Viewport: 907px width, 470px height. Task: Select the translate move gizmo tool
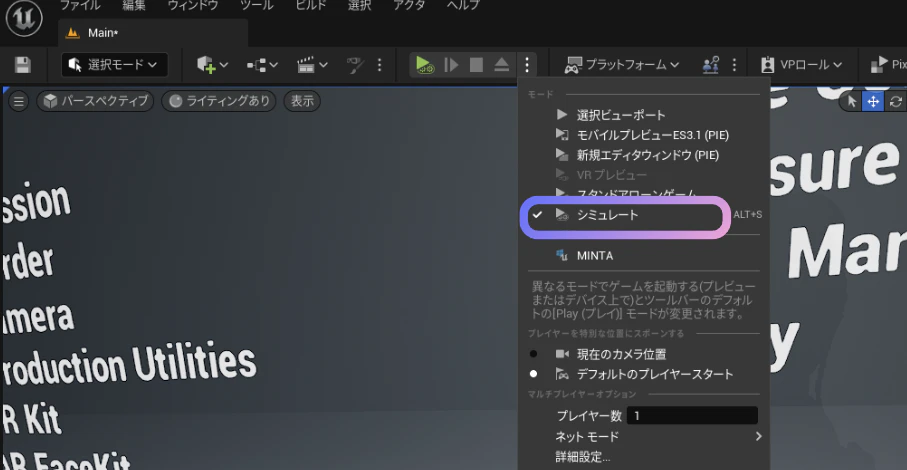point(873,102)
